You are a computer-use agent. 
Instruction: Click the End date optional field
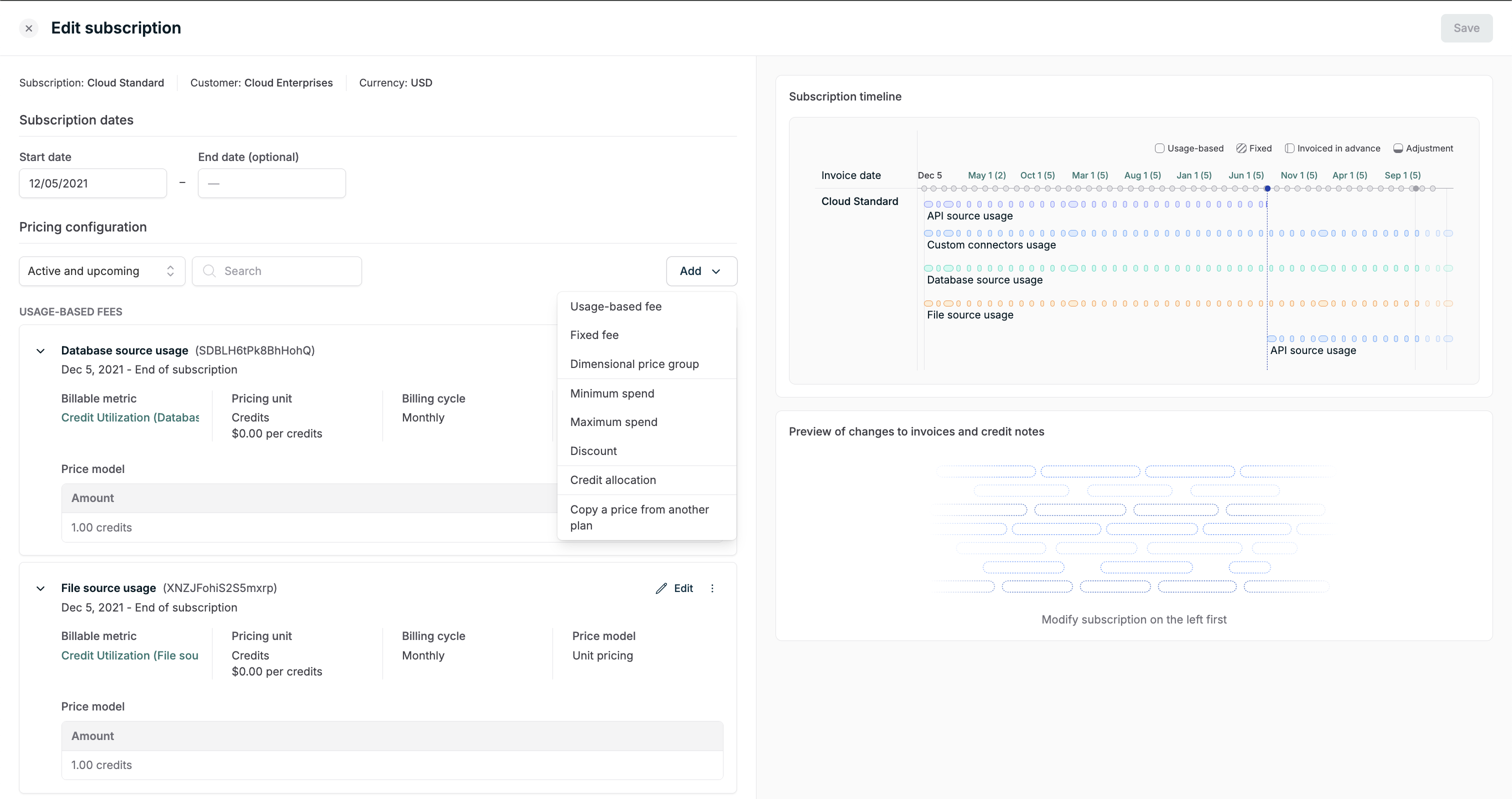click(272, 183)
